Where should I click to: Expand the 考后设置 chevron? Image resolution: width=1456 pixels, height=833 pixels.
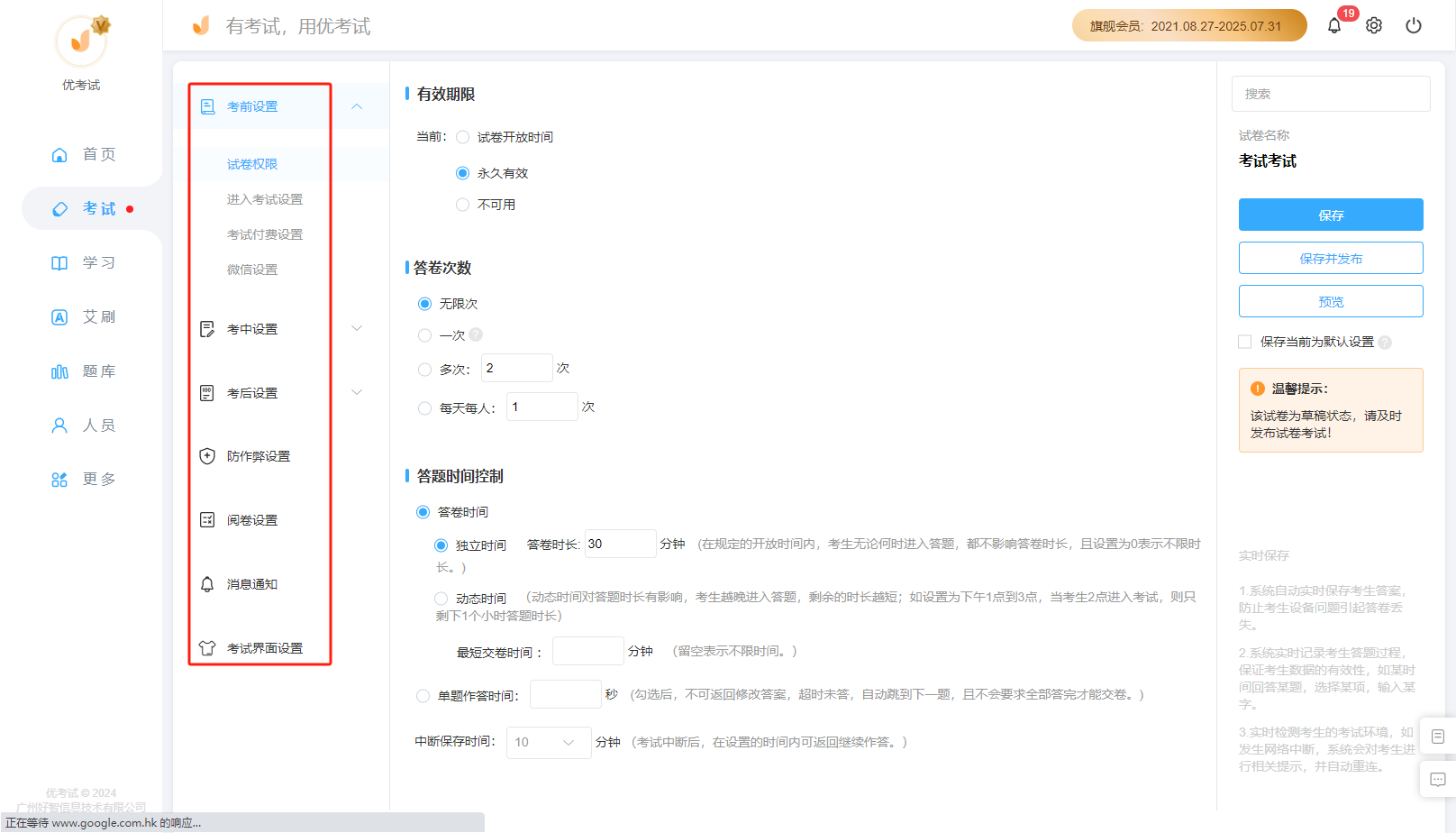[357, 392]
